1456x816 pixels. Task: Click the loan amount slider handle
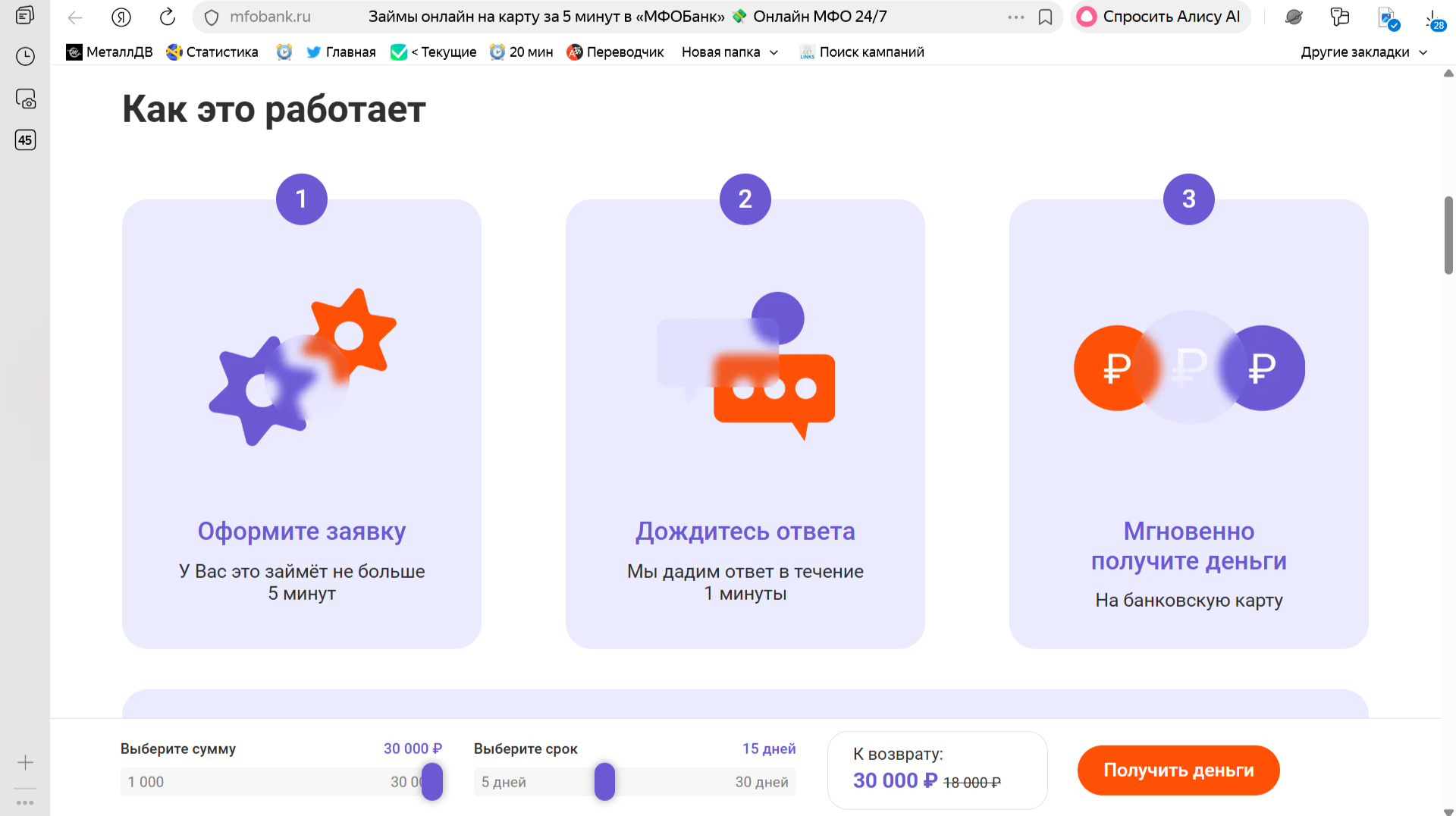coord(432,782)
